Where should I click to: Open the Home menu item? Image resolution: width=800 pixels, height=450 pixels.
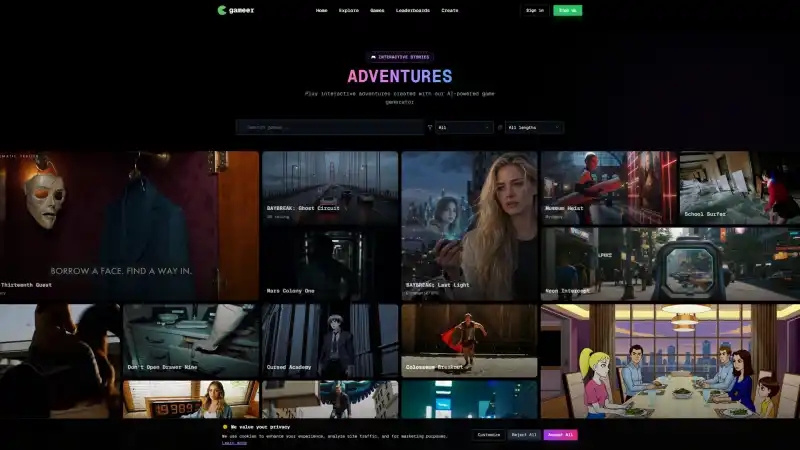(x=321, y=10)
